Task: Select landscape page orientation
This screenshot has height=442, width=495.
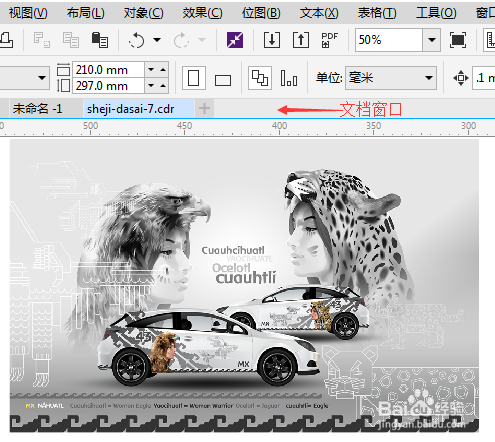Action: (x=223, y=80)
